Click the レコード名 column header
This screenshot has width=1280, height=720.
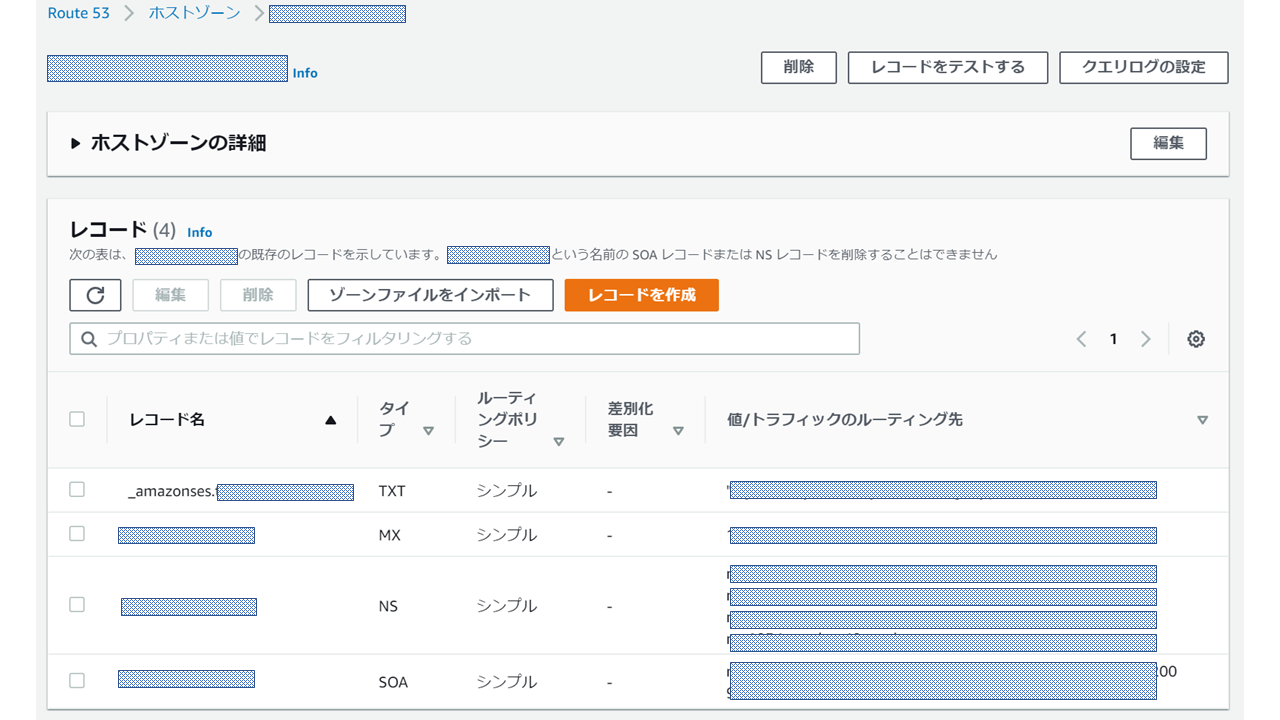(167, 420)
